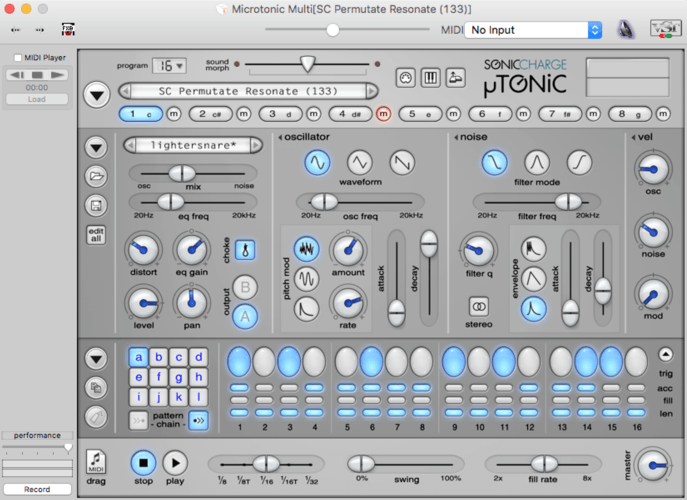This screenshot has height=500, width=687.
Task: Enable the MIDI Player checkbox
Action: coord(18,57)
